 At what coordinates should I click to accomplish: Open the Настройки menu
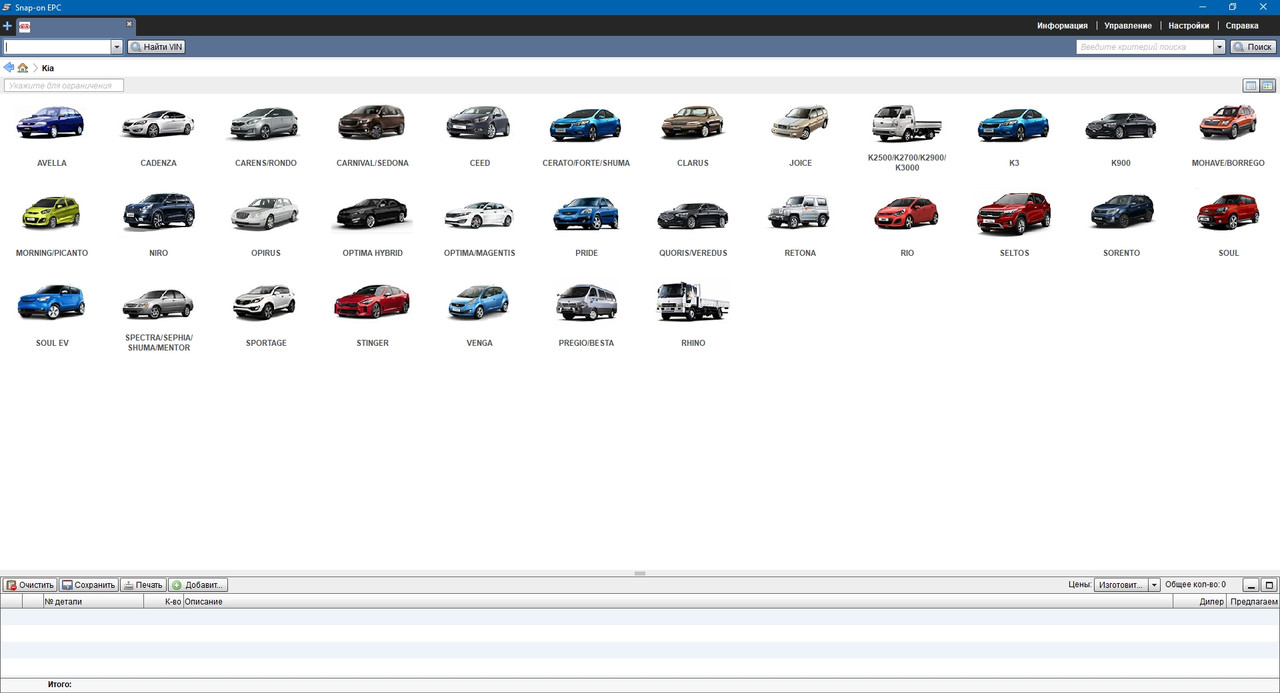point(1189,26)
